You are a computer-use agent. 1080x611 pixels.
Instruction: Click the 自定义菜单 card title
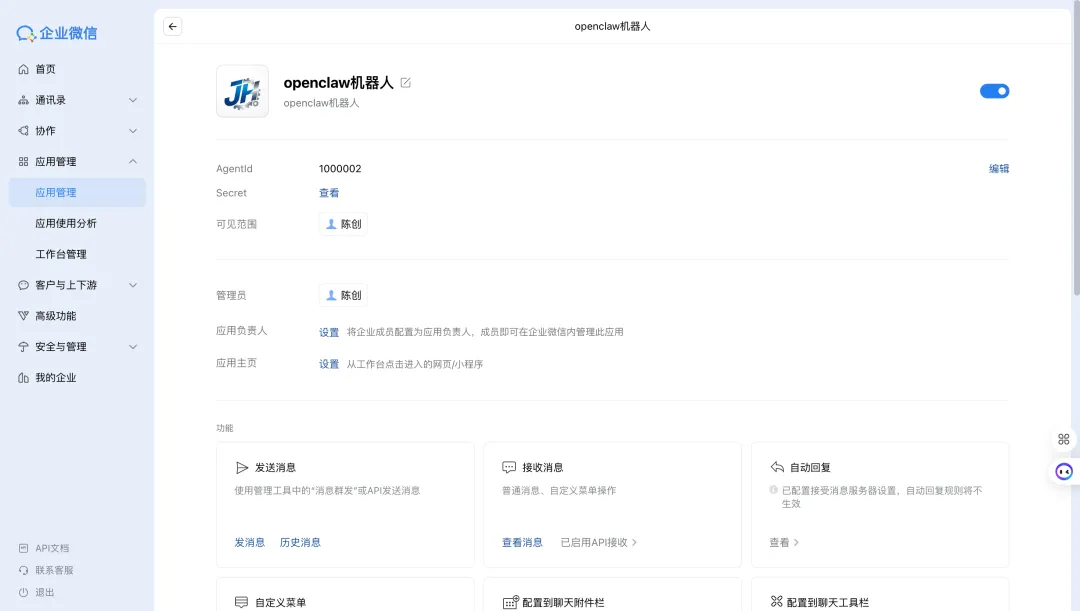[x=280, y=603]
